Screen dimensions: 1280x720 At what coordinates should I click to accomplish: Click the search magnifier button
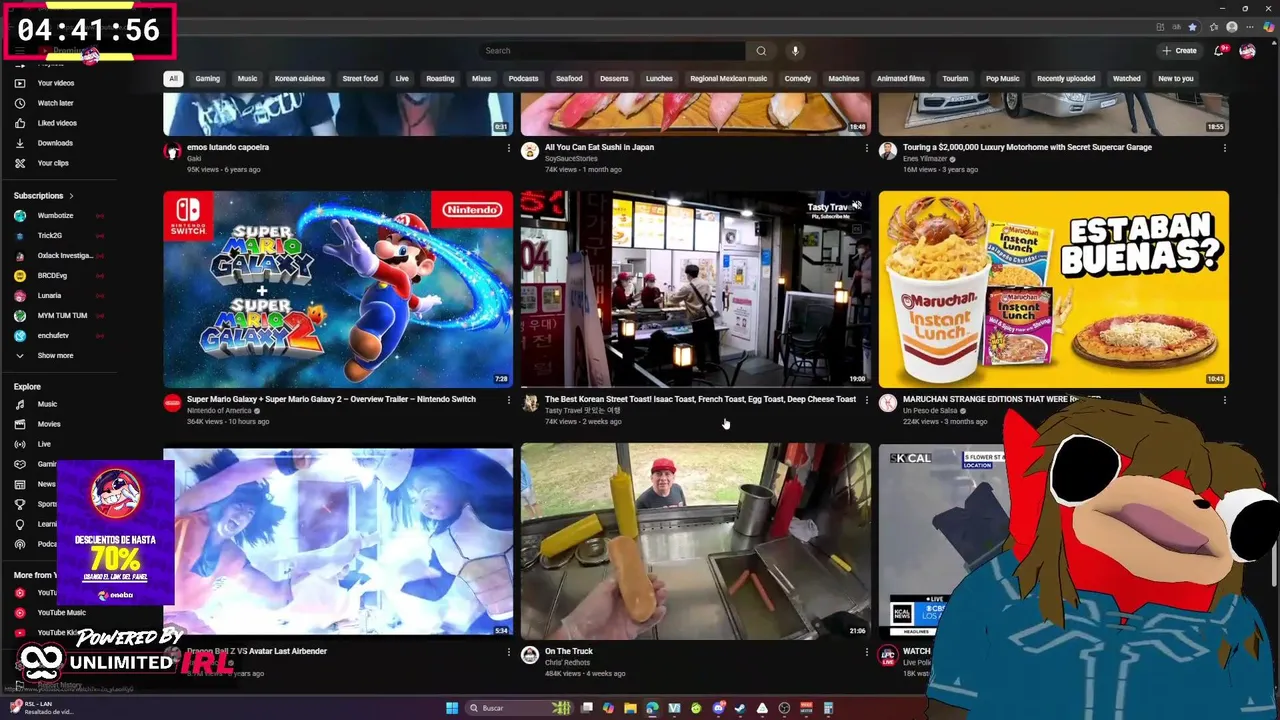click(761, 51)
